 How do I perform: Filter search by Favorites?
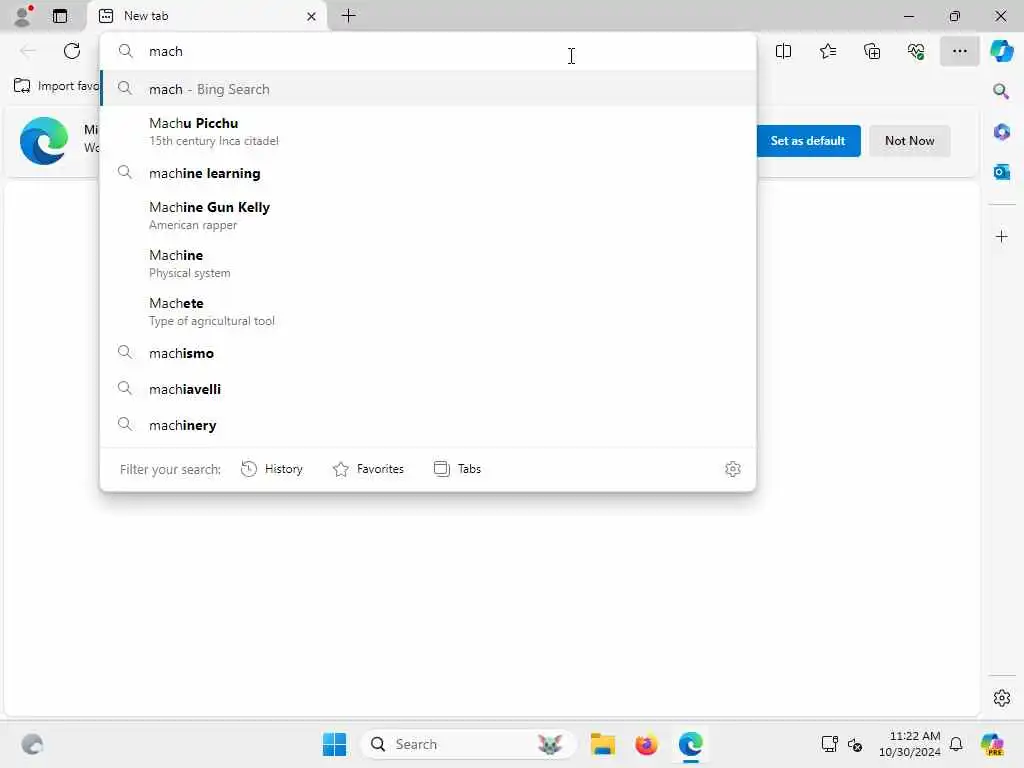click(368, 469)
